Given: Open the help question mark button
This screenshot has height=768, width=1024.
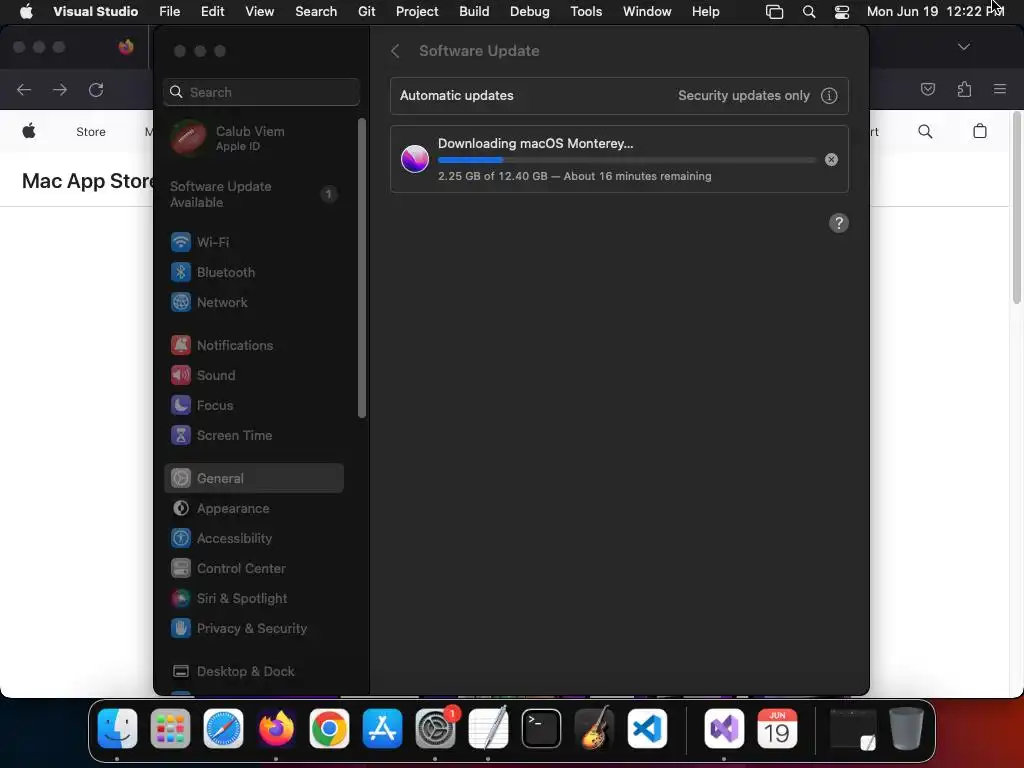Looking at the screenshot, I should pos(839,223).
